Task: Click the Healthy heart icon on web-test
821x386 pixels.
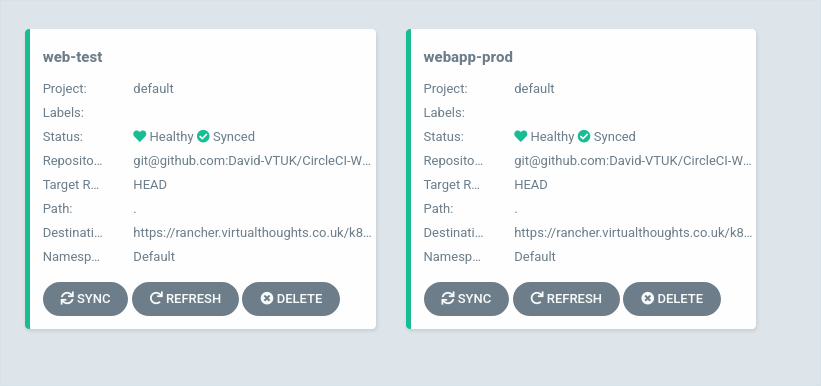Action: pyautogui.click(x=139, y=136)
